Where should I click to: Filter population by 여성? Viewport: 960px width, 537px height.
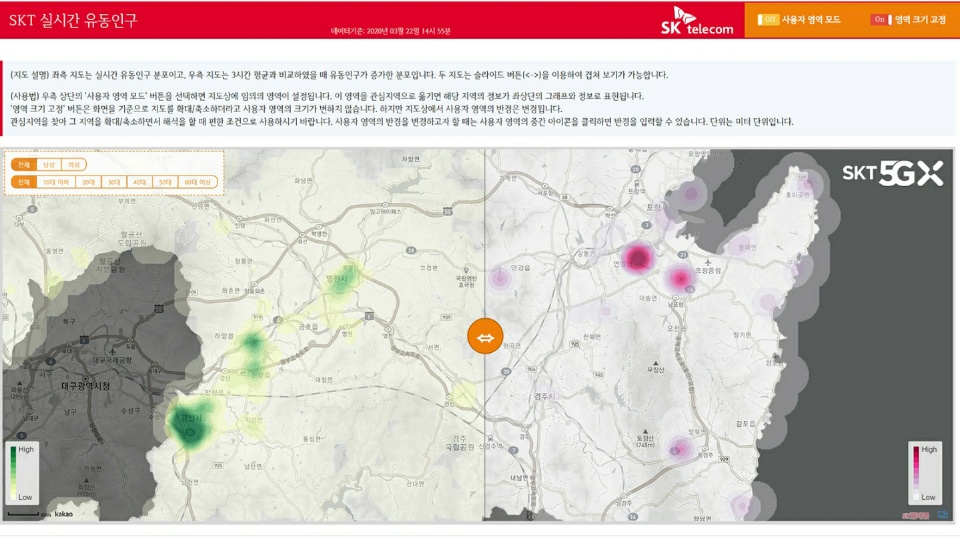[74, 164]
